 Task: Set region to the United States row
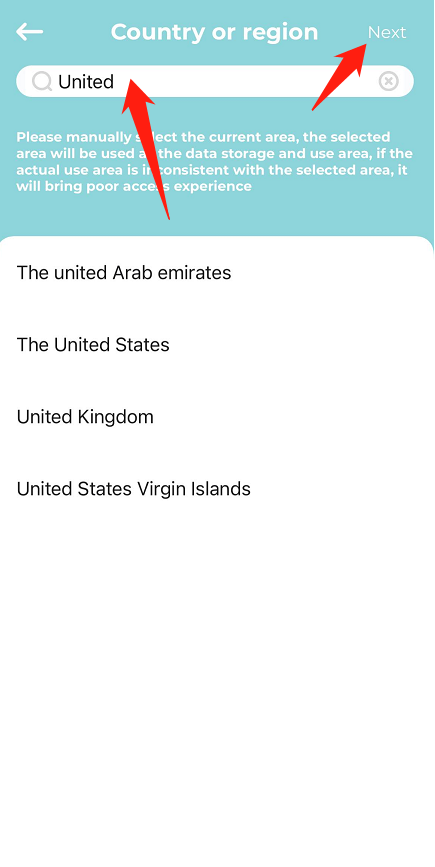pyautogui.click(x=217, y=344)
